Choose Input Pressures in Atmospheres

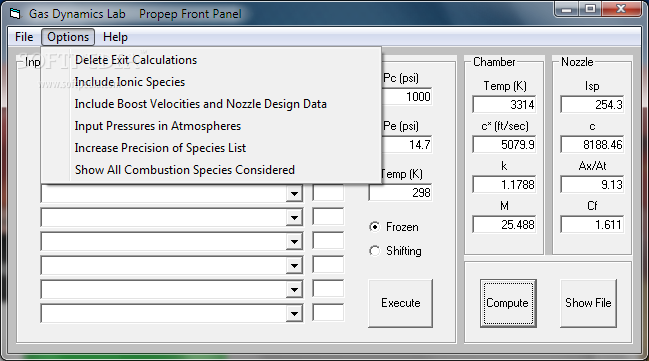pyautogui.click(x=211, y=126)
